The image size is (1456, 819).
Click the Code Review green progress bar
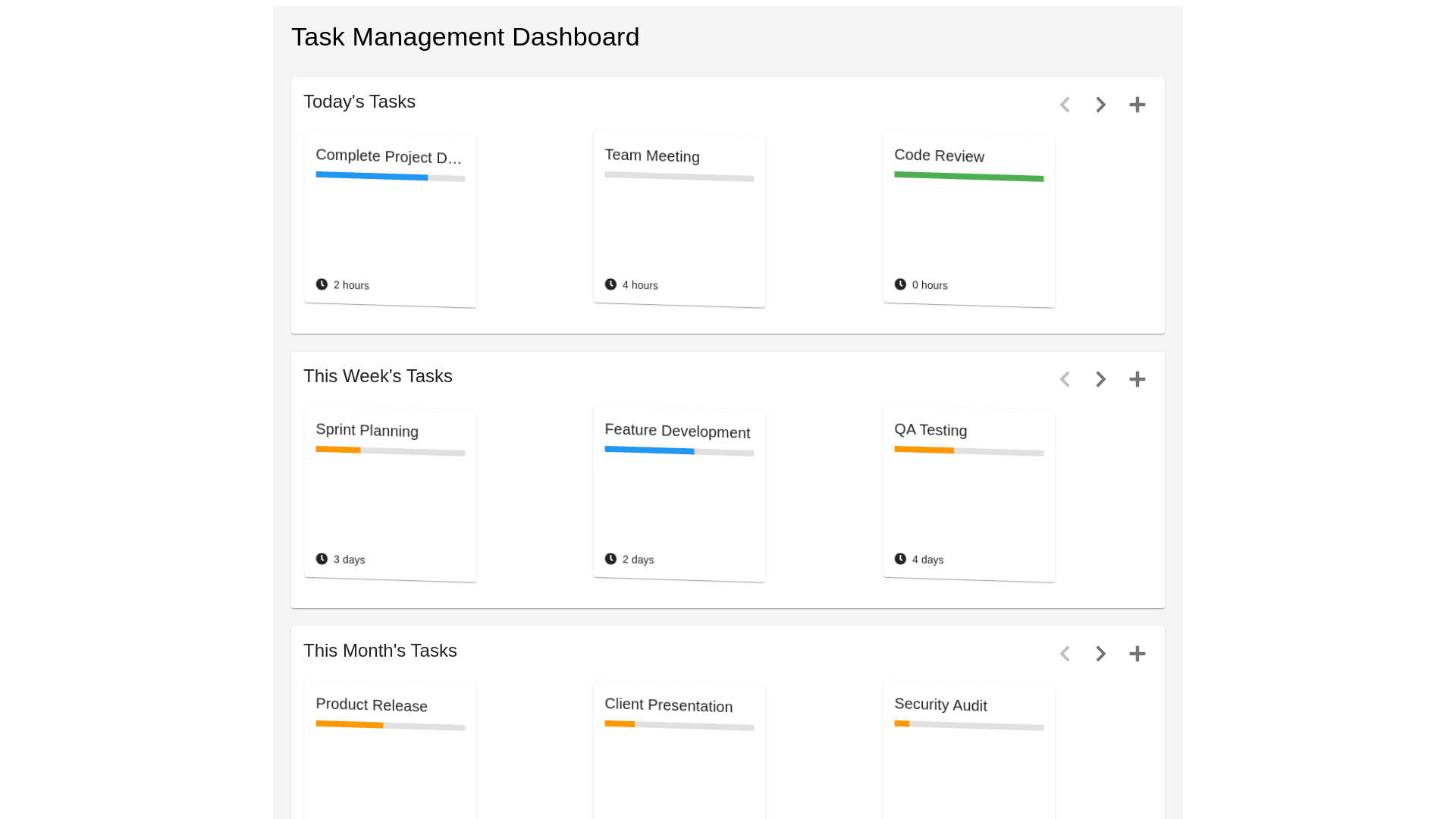(968, 177)
